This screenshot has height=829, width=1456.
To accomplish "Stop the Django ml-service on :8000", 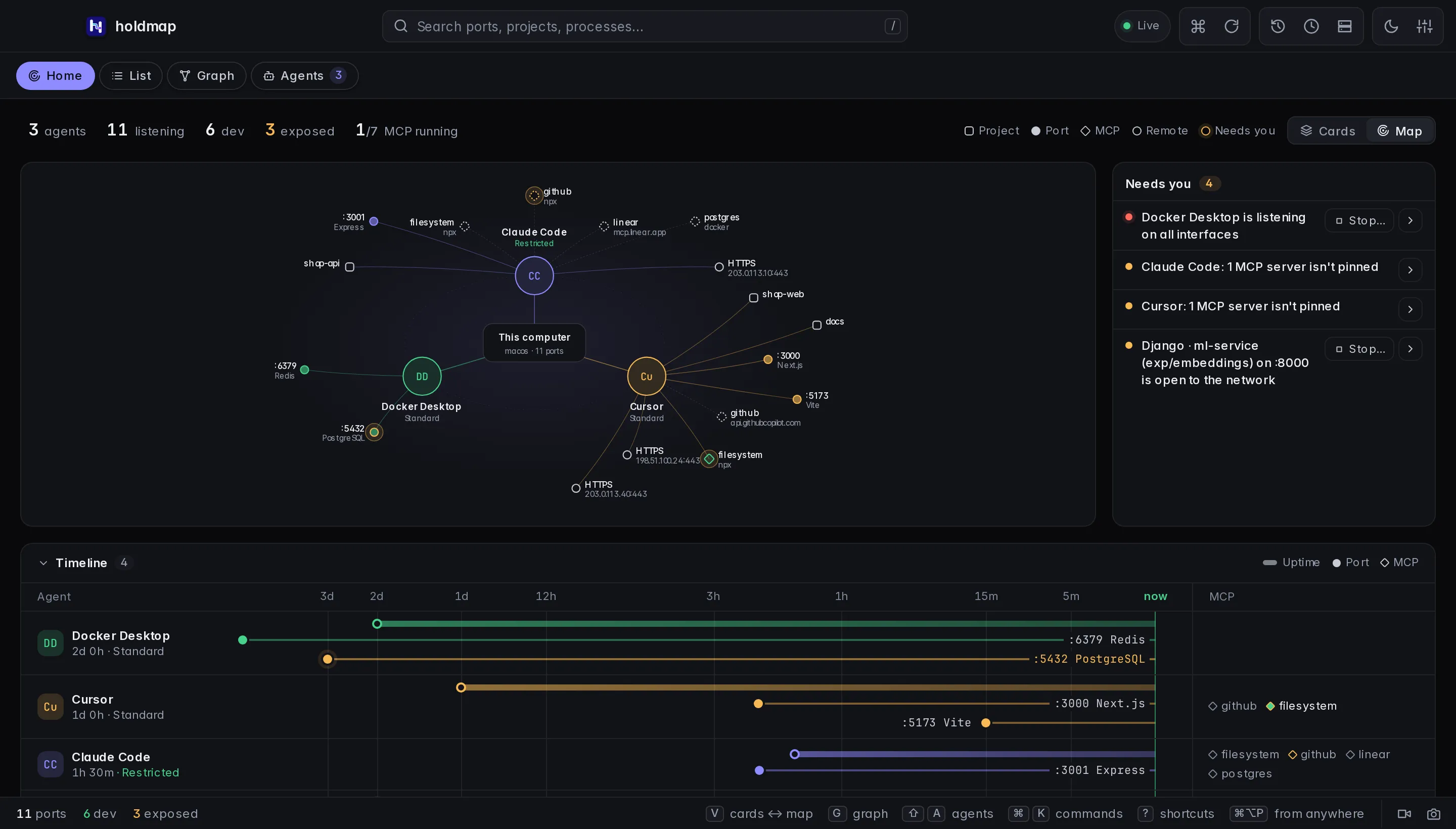I will (1359, 349).
